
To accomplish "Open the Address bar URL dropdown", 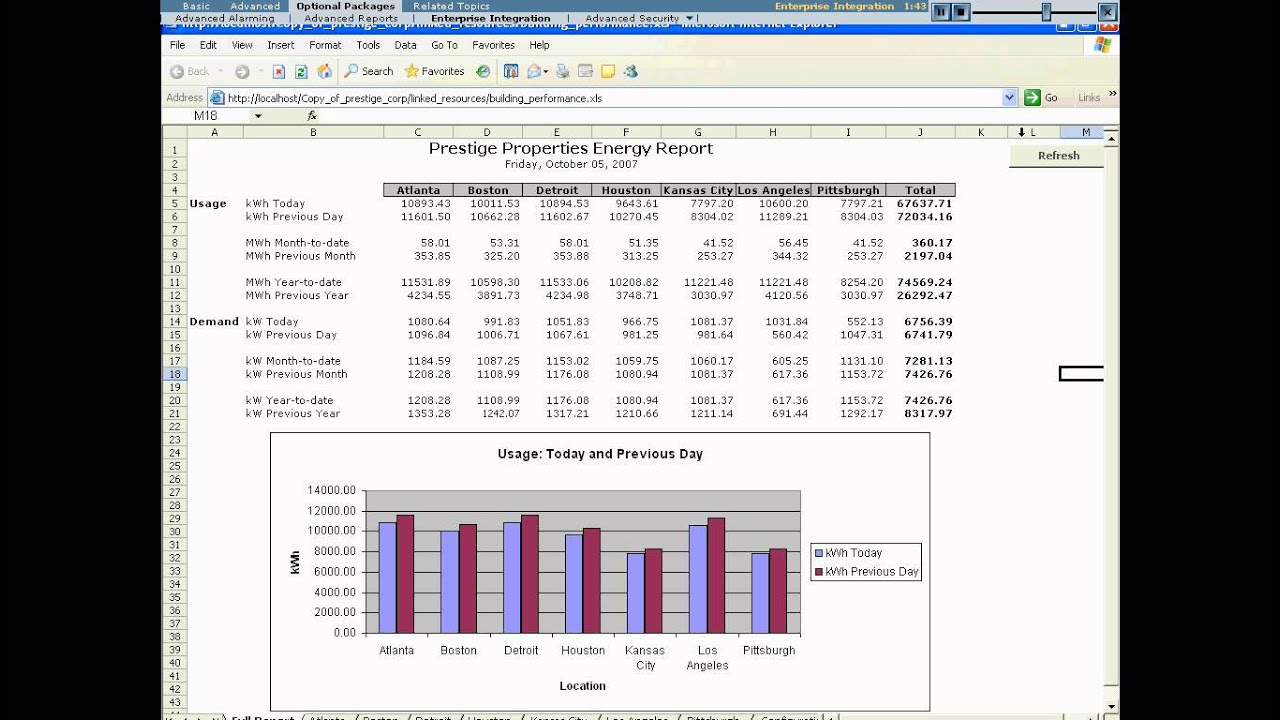I will [1009, 98].
